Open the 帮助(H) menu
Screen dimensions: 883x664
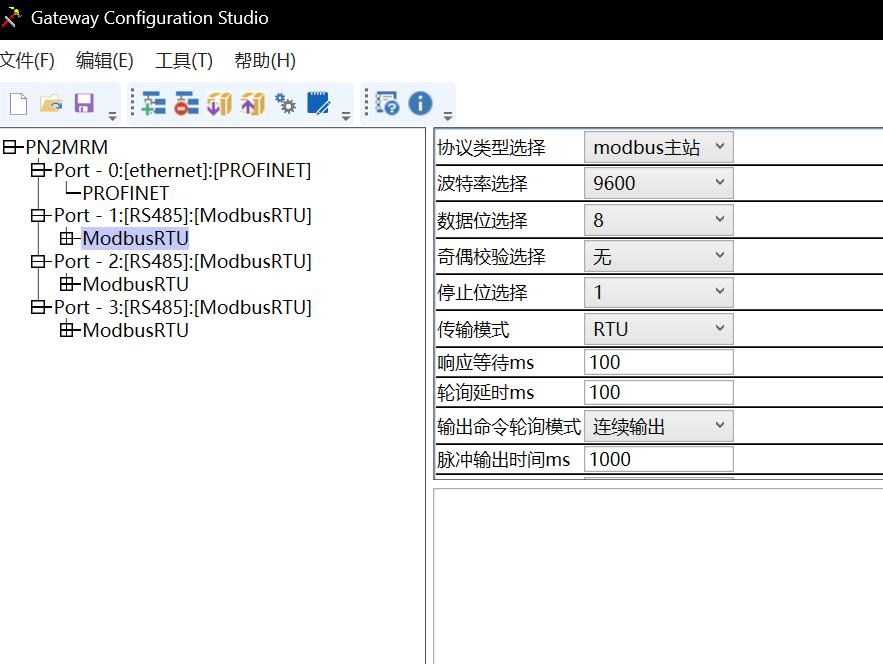click(265, 61)
